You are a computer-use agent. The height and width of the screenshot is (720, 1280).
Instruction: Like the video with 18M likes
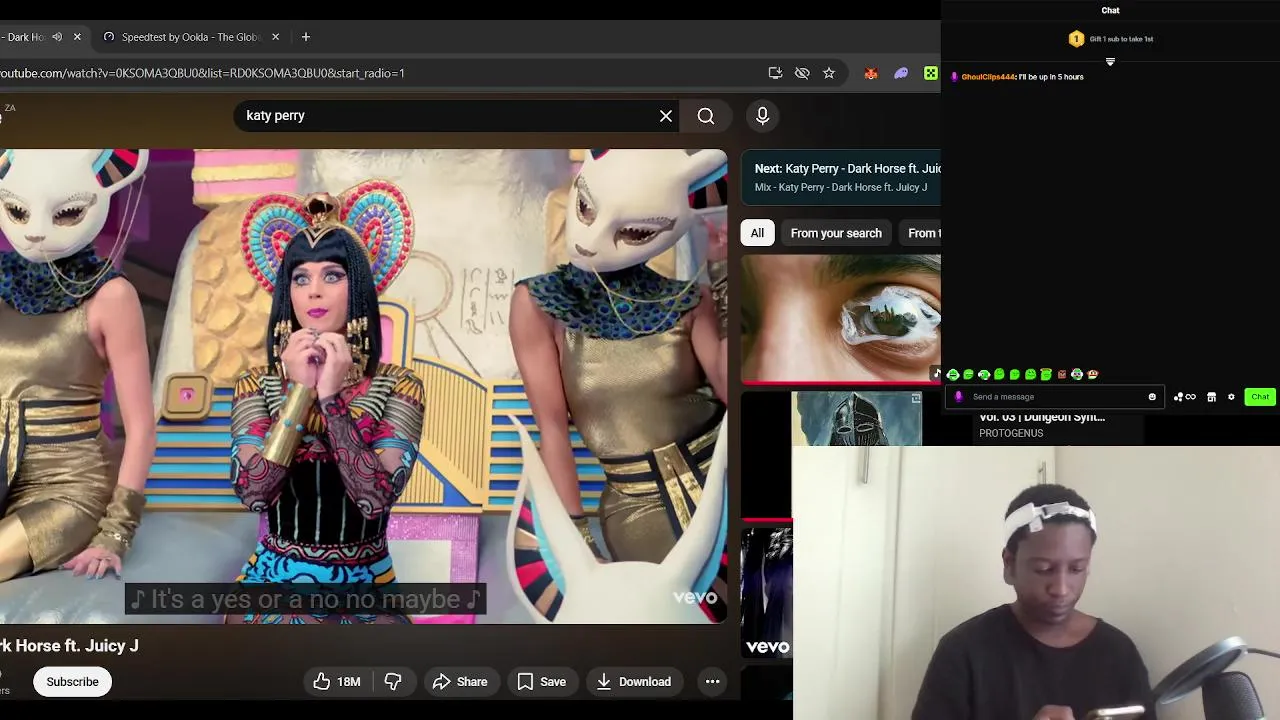pos(337,682)
